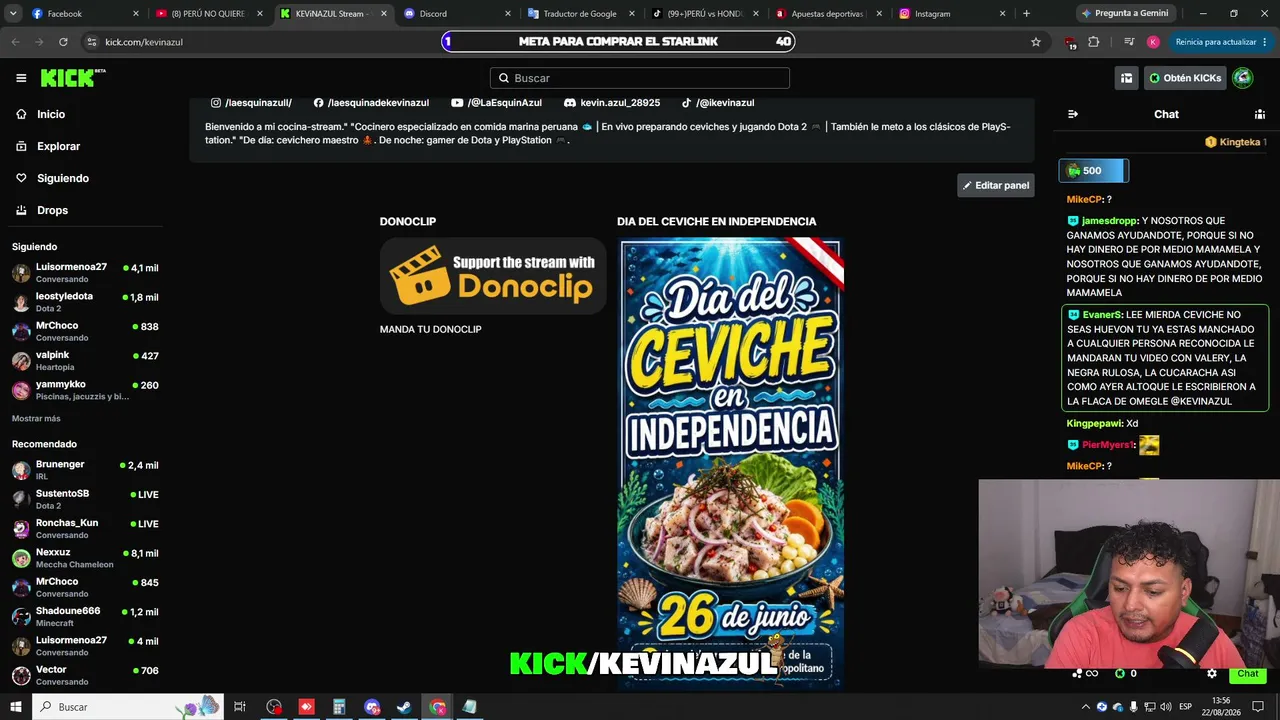Open followed channel valpink
This screenshot has height=720, width=1280.
[x=85, y=360]
